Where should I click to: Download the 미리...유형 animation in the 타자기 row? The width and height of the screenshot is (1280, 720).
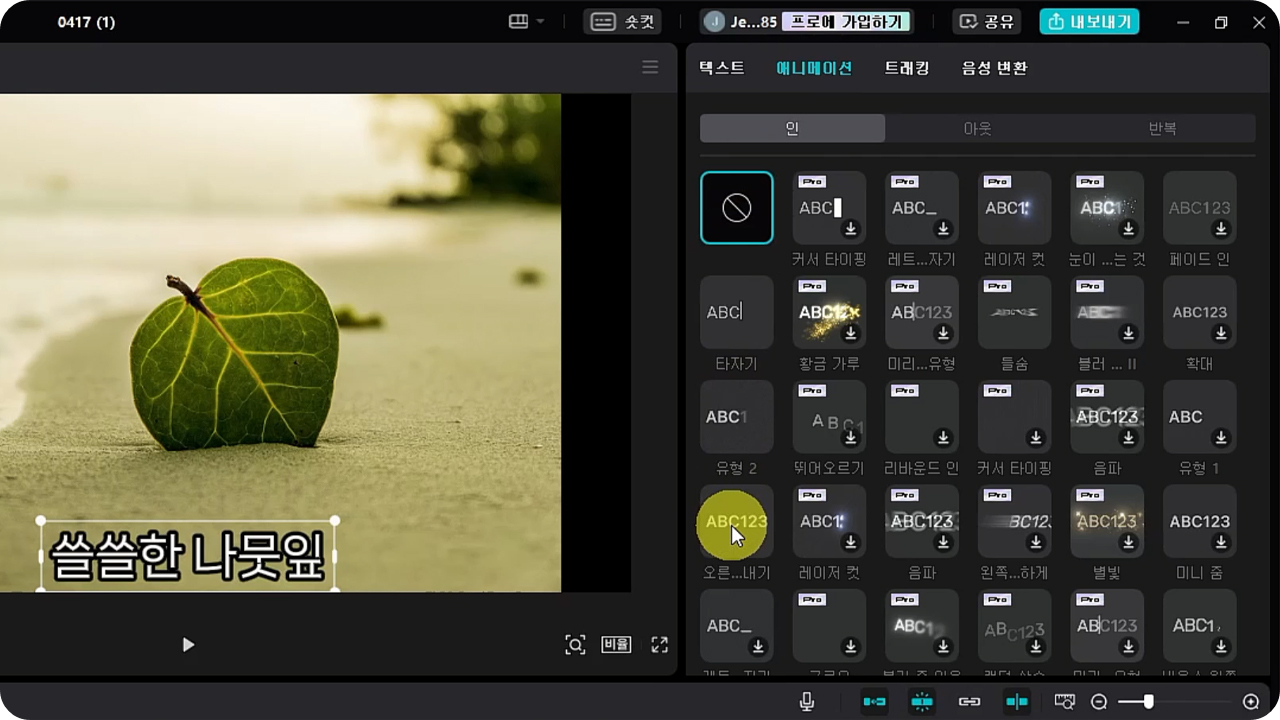pos(943,333)
